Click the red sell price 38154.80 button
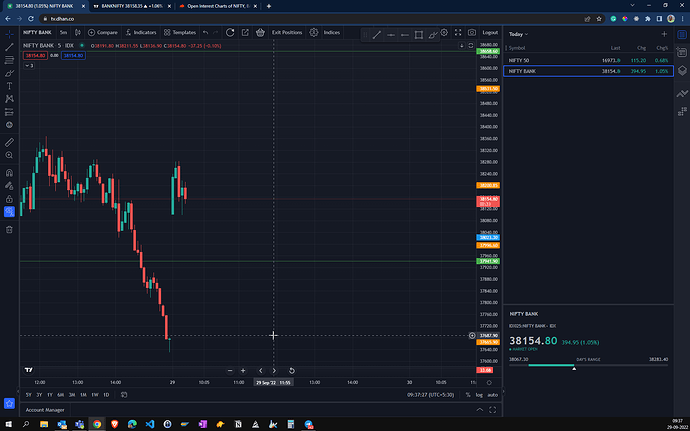Viewport: 690px width, 431px height. click(x=35, y=55)
